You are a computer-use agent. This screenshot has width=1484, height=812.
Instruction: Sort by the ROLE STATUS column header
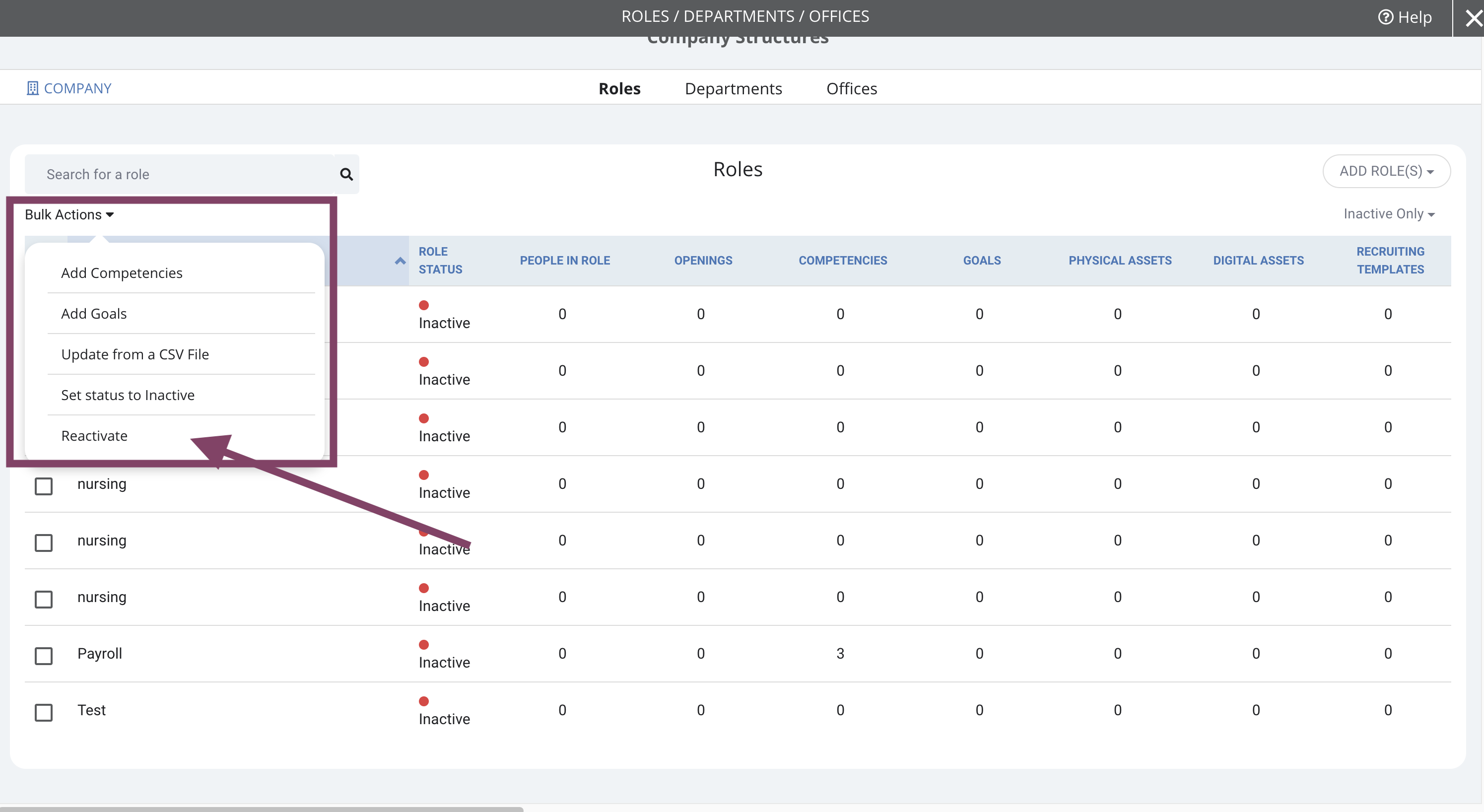(440, 261)
